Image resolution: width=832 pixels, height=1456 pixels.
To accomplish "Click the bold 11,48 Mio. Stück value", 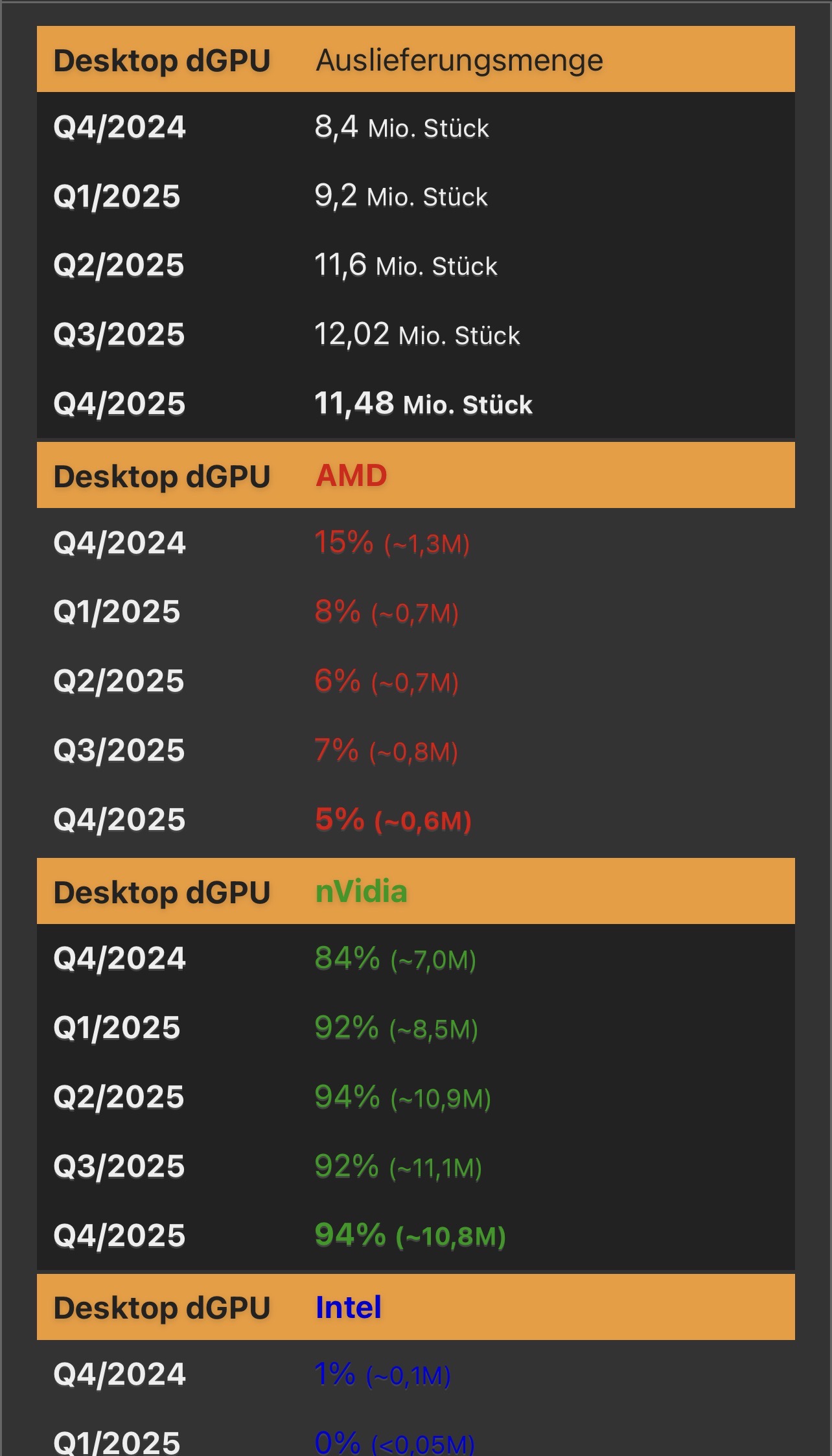I will click(x=424, y=404).
